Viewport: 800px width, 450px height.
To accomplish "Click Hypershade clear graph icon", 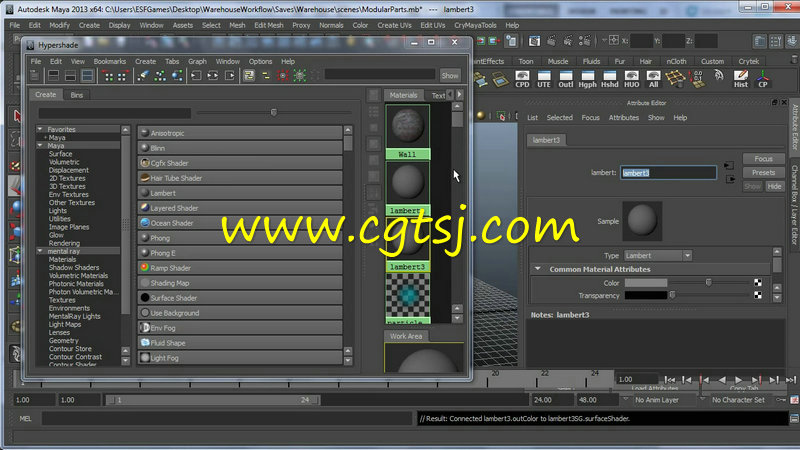I will 143,76.
